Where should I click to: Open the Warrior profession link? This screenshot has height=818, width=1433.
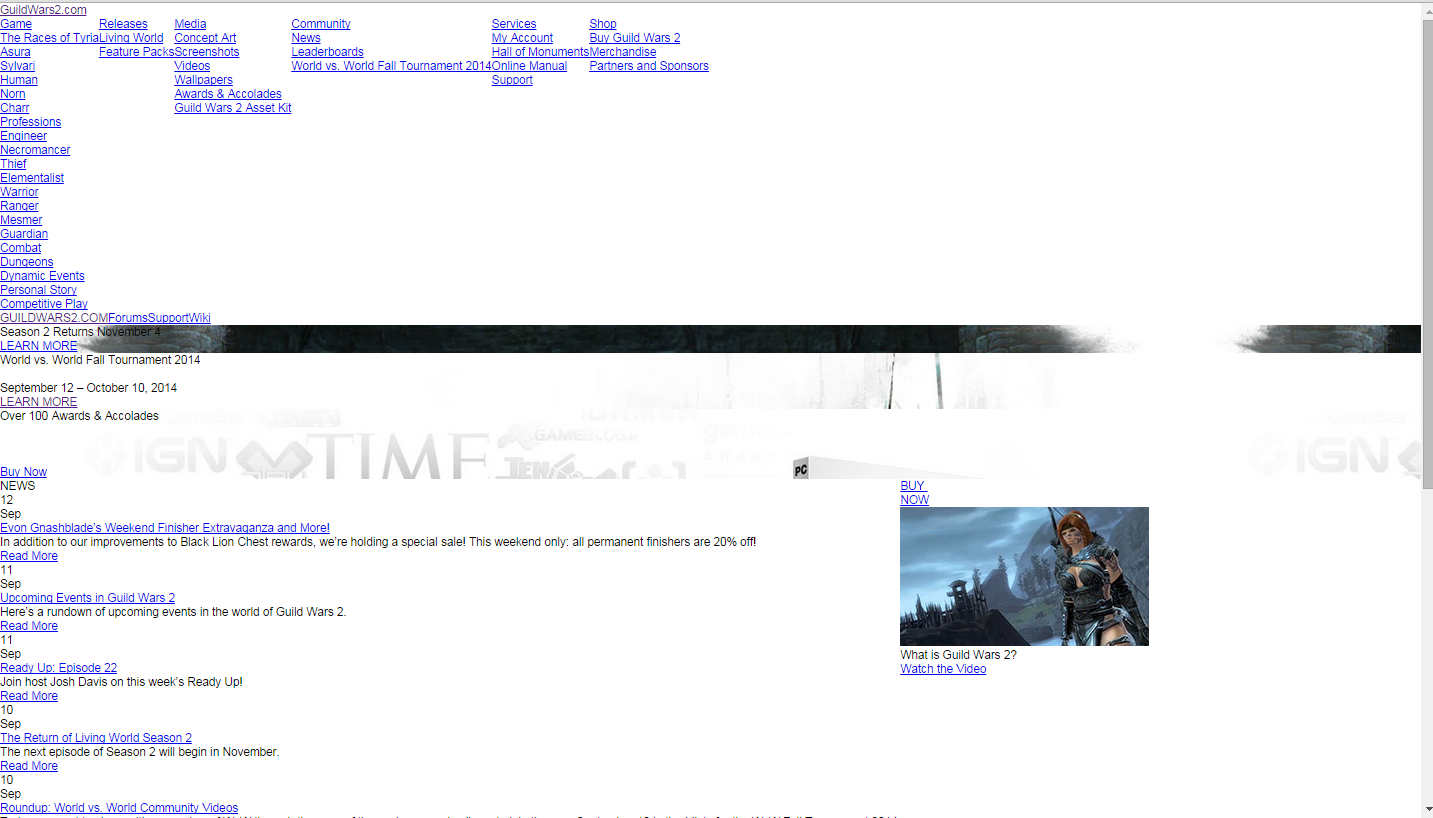[19, 192]
